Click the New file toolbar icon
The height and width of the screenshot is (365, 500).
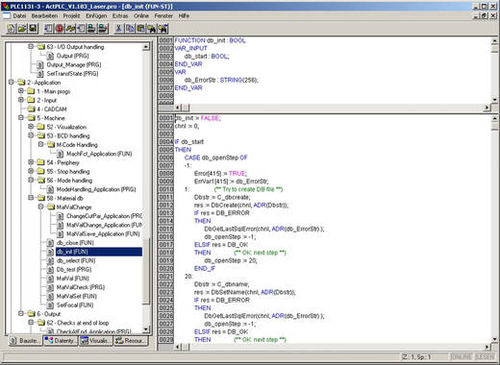[x=11, y=29]
